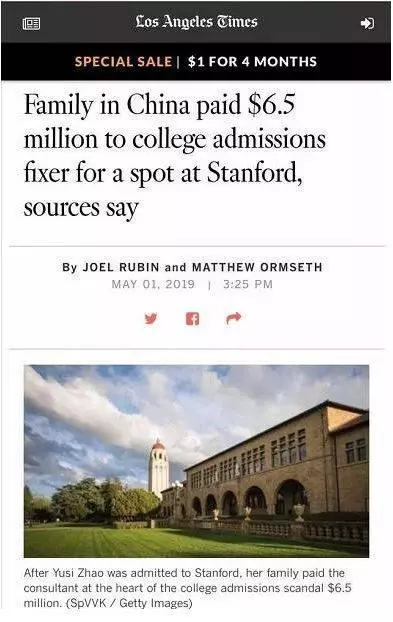The image size is (393, 622).
Task: Click the curved share arrow icon
Action: 234,318
